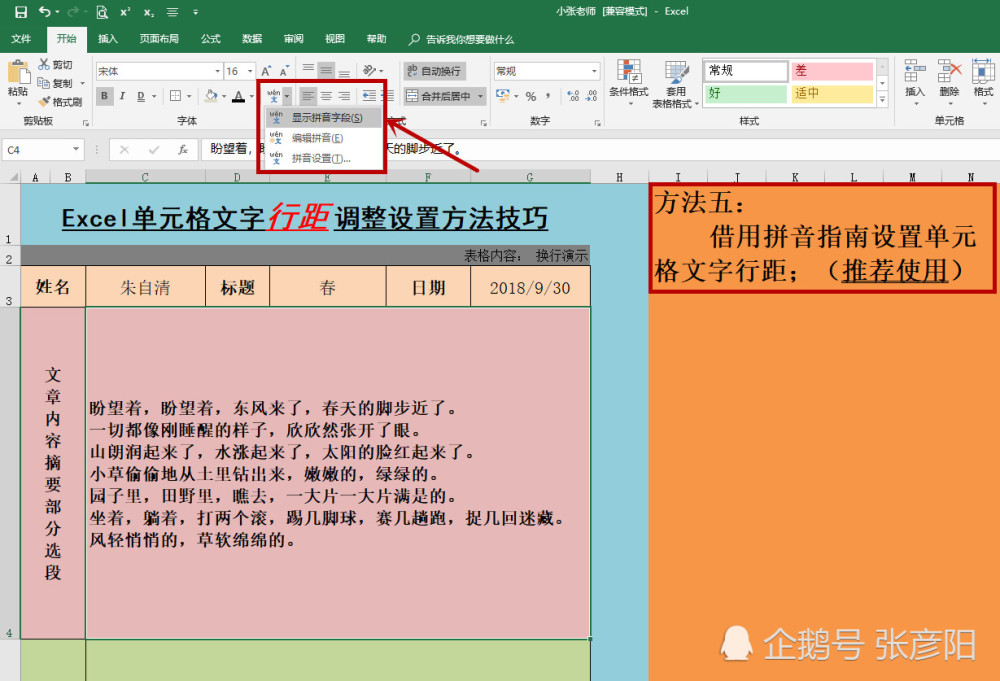The height and width of the screenshot is (681, 1000).
Task: Toggle align right
Action: tap(344, 96)
